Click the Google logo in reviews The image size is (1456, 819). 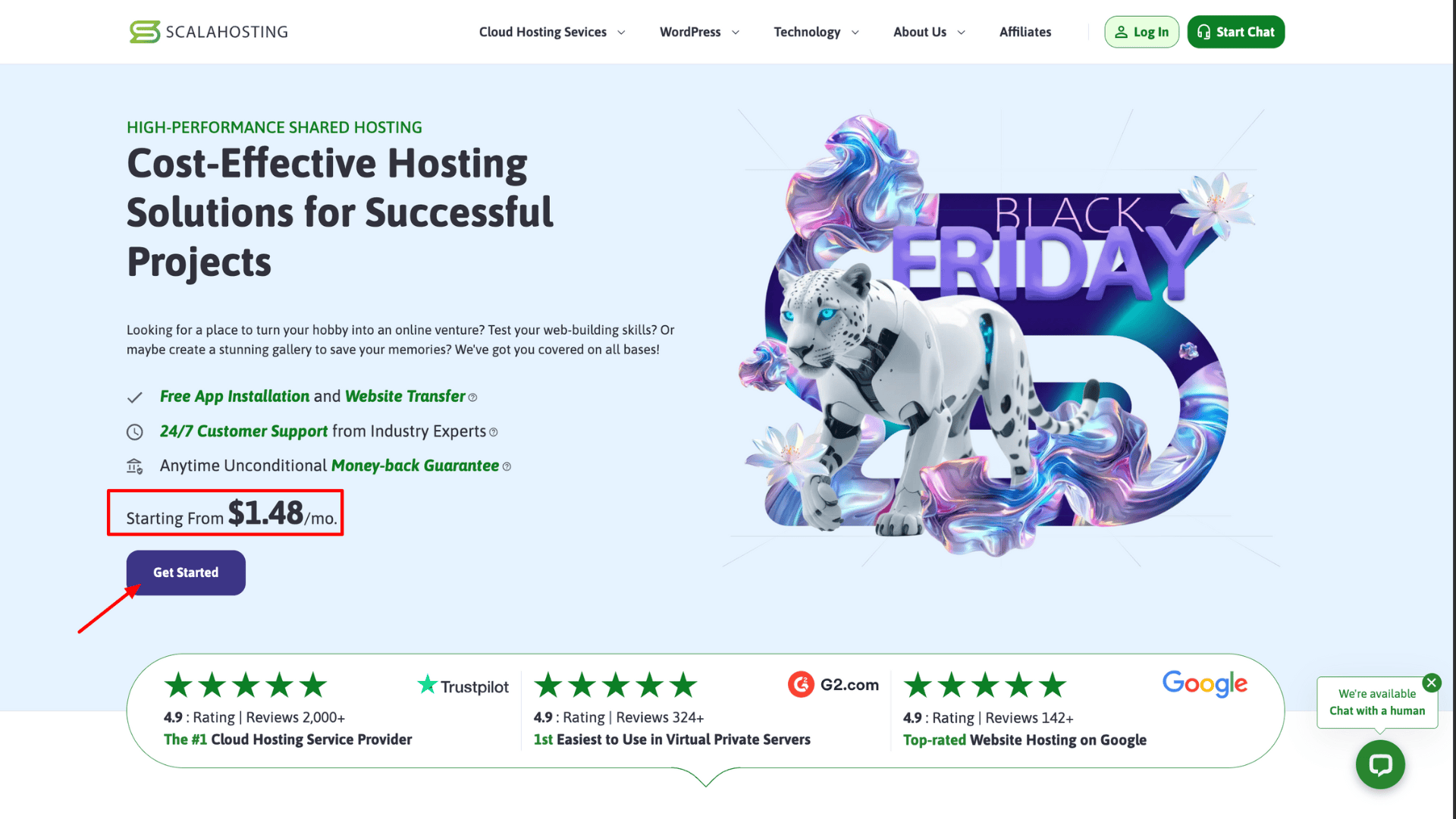pos(1204,684)
